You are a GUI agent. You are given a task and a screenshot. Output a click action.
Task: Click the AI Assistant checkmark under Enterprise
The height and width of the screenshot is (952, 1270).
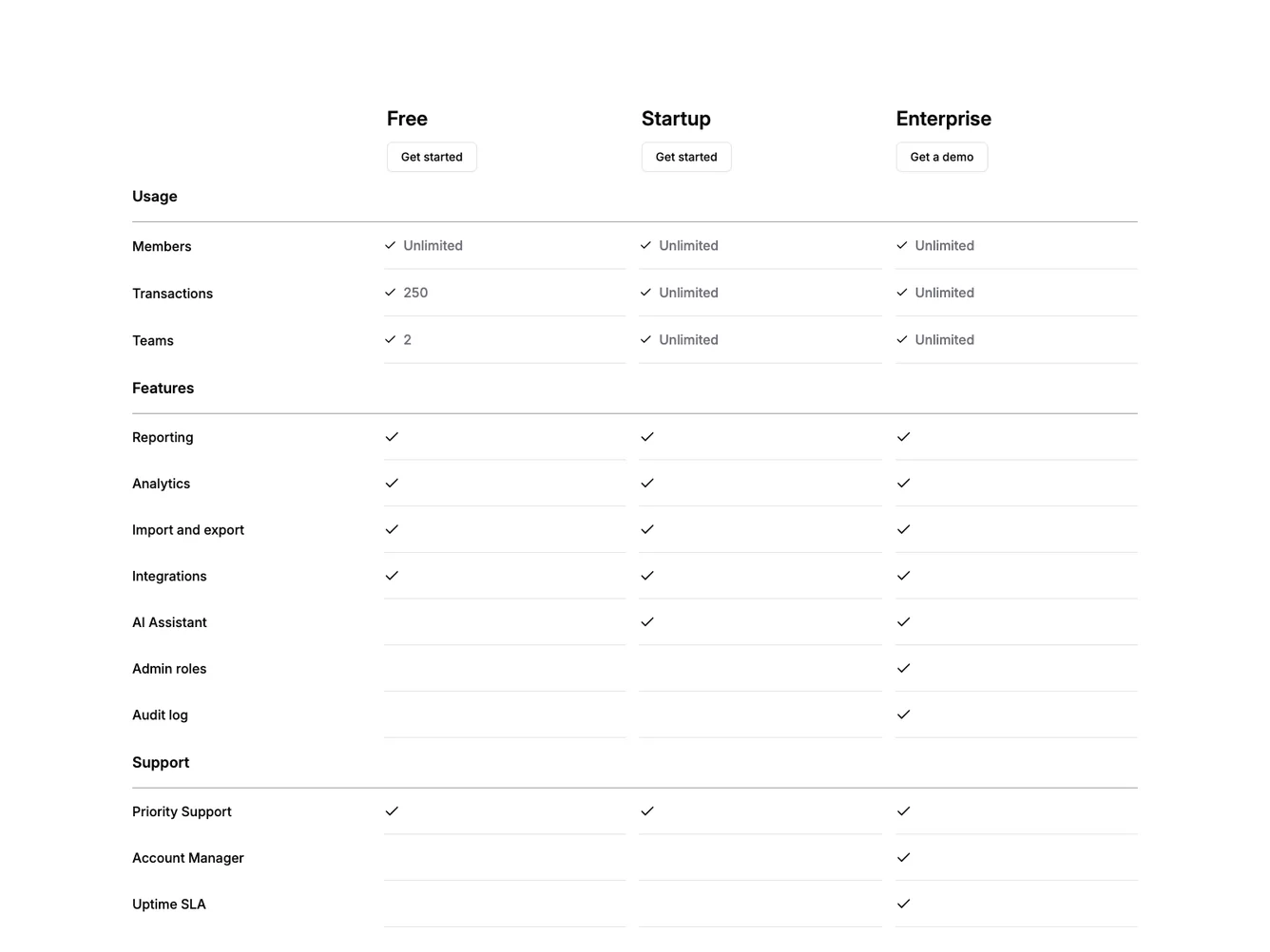[x=903, y=622]
